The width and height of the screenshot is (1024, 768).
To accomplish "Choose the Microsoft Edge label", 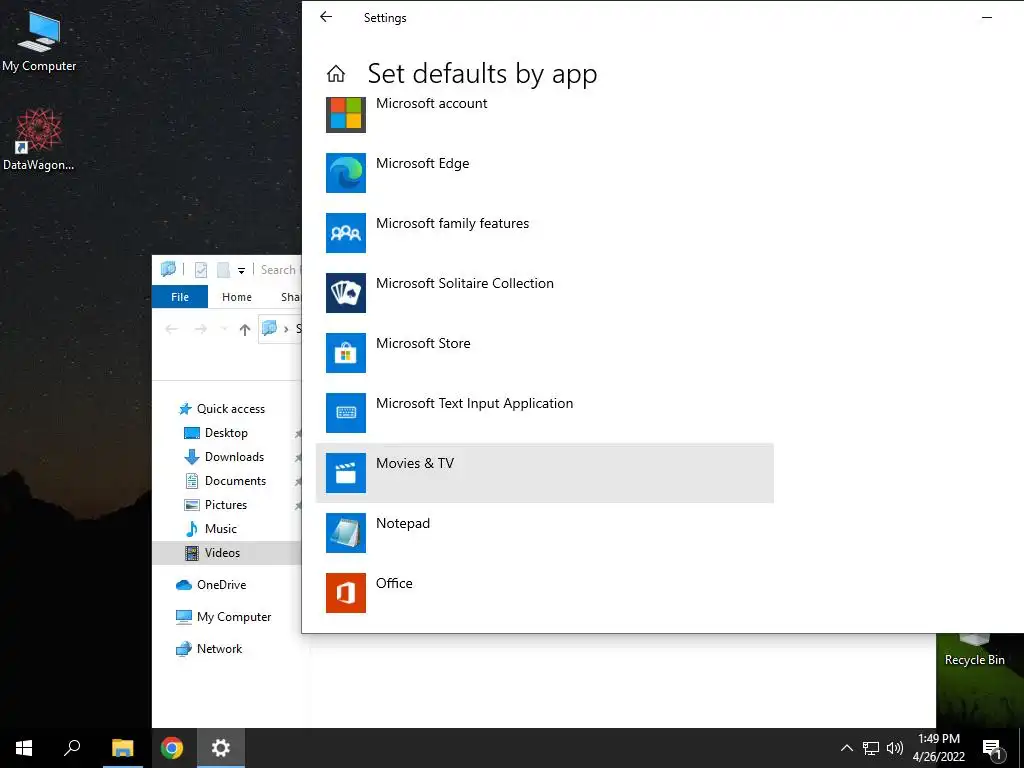I will pyautogui.click(x=423, y=163).
